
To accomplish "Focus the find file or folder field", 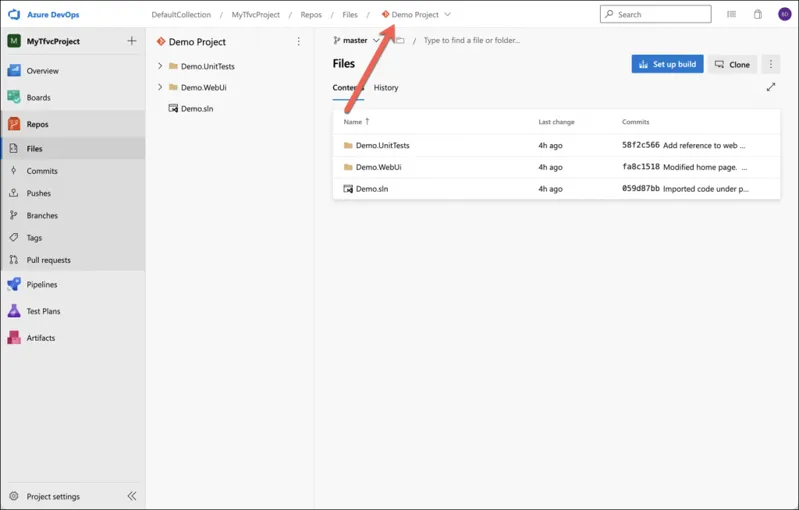I will 472,40.
